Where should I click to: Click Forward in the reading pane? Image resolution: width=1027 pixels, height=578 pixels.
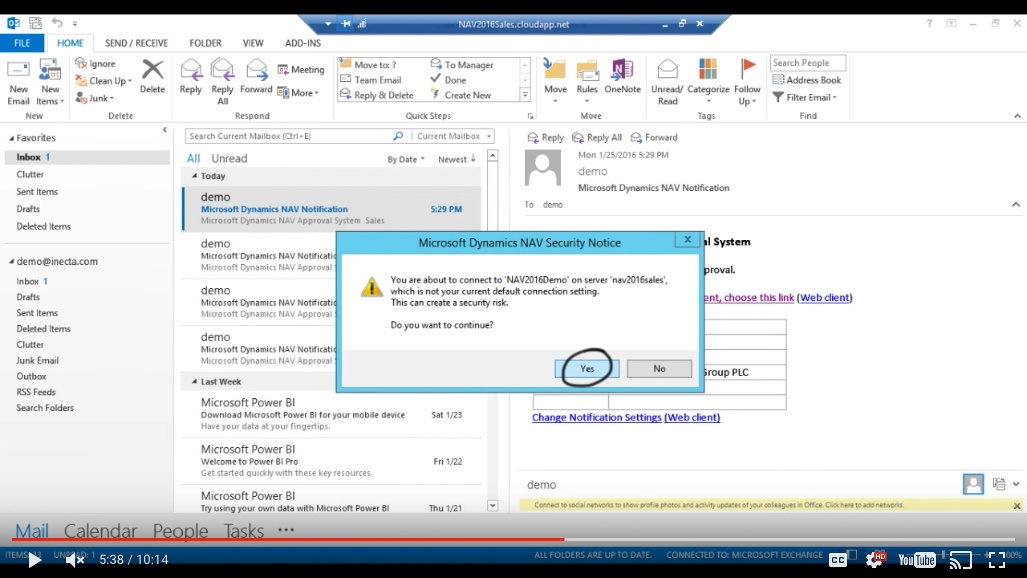654,138
